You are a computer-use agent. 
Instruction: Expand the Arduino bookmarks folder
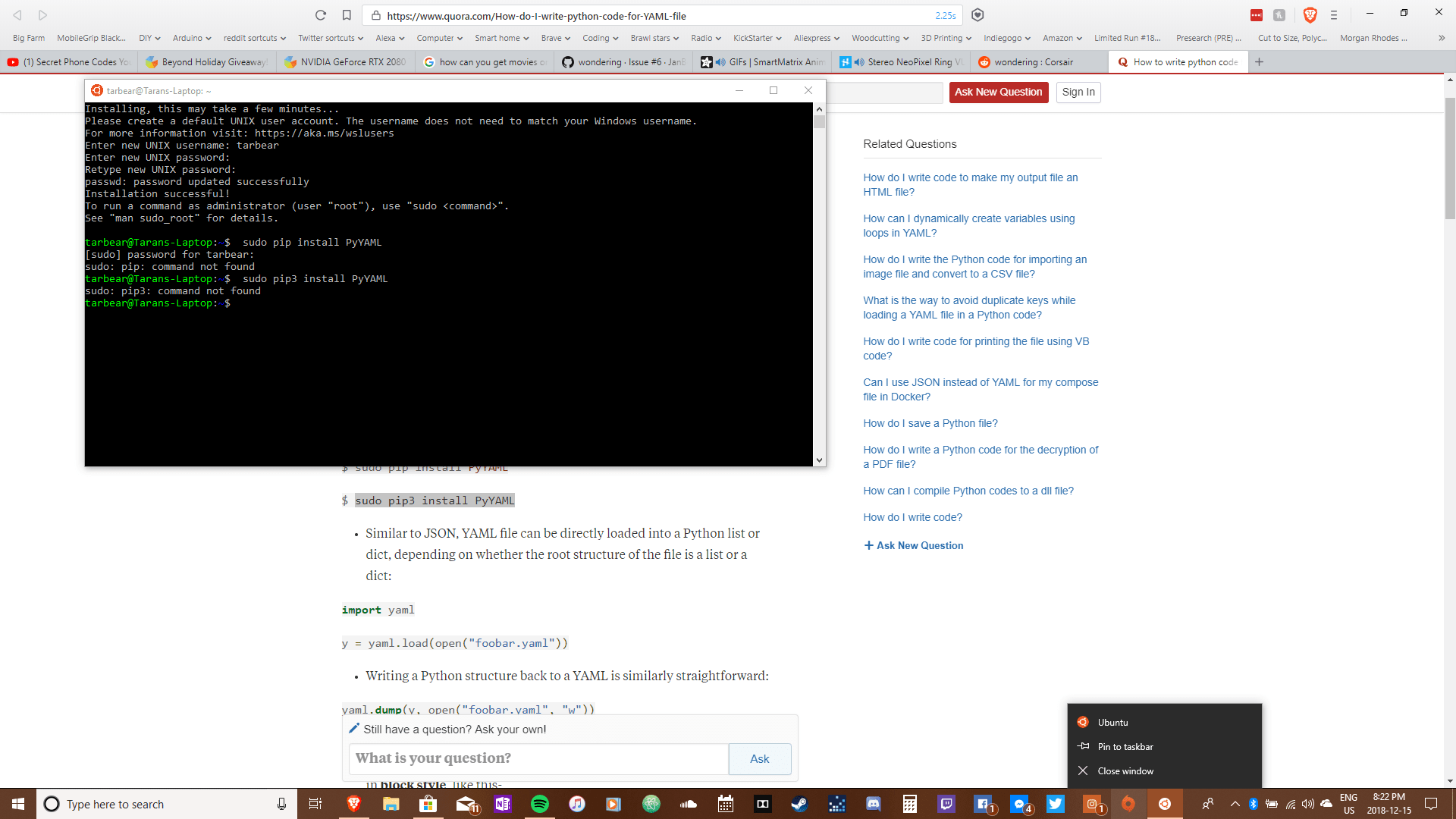tap(192, 38)
